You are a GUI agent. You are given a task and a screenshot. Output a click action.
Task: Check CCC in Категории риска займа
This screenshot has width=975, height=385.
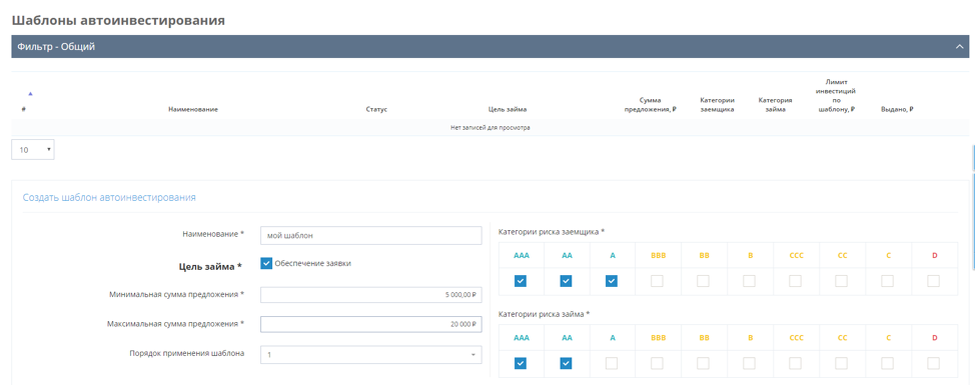click(x=795, y=363)
